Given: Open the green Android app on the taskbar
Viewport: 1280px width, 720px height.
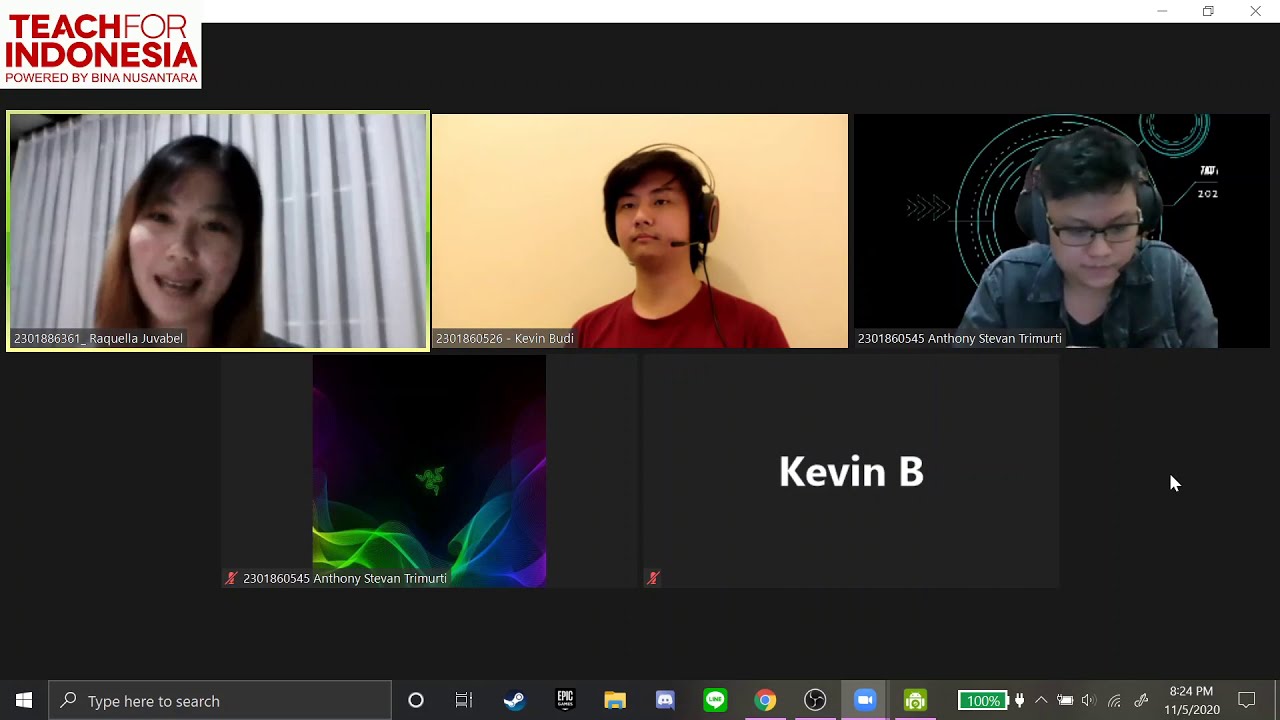Looking at the screenshot, I should [x=915, y=701].
